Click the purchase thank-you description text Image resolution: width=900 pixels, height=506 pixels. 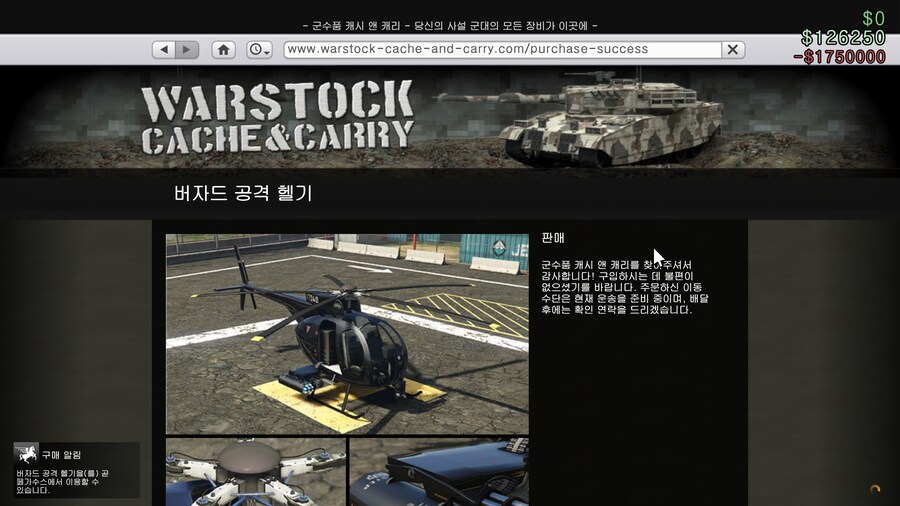617,287
